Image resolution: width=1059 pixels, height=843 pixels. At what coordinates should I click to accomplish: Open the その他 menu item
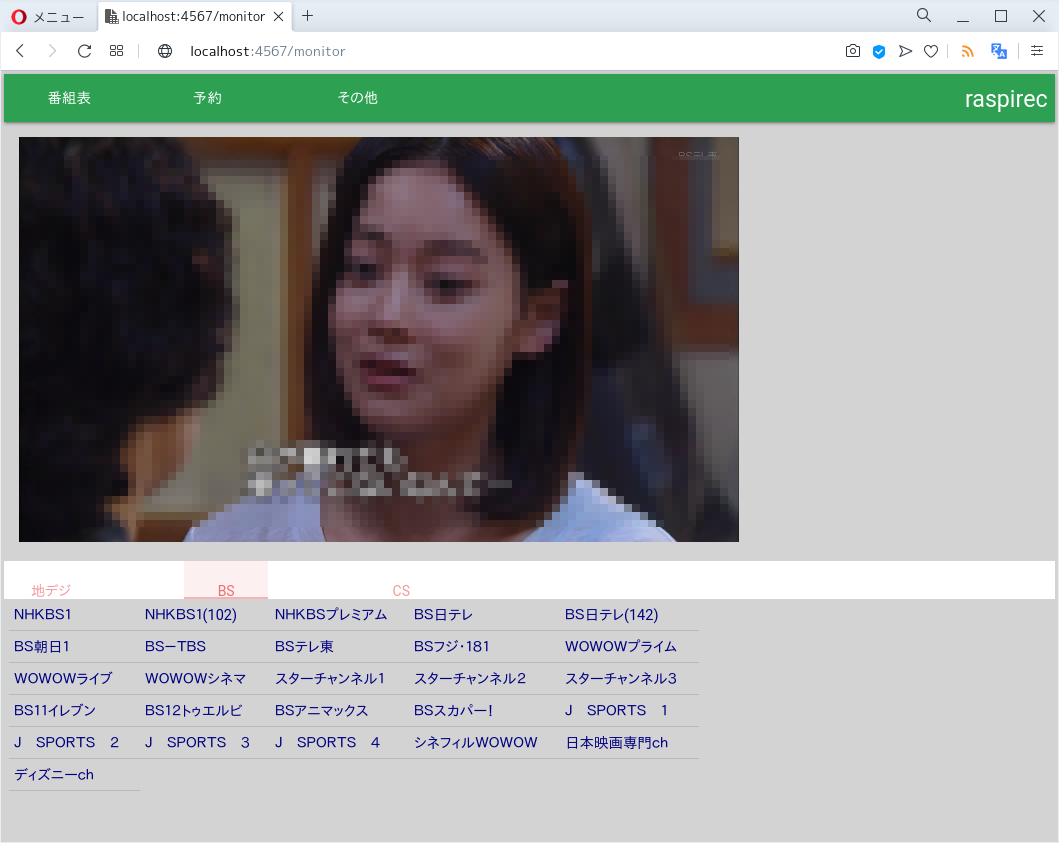[357, 98]
